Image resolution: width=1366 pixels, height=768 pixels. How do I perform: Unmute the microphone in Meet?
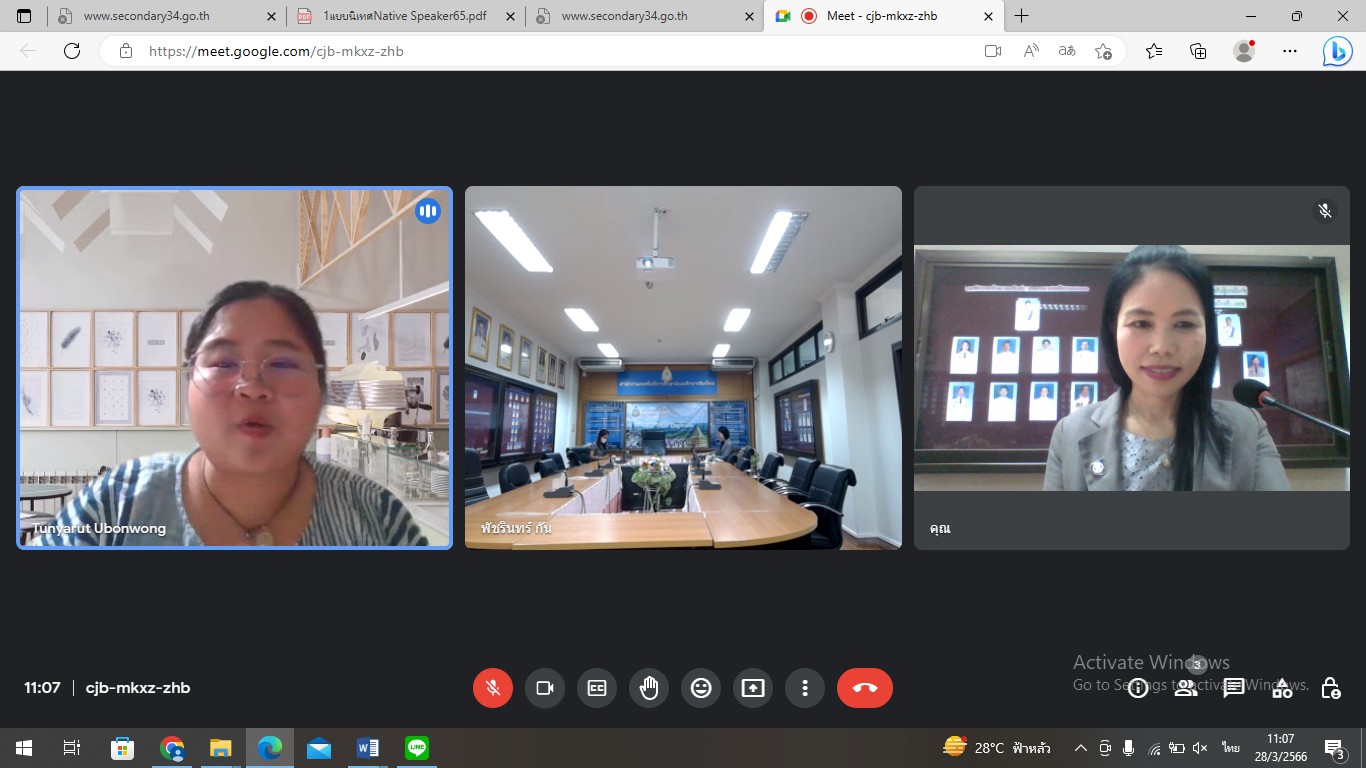(x=492, y=688)
